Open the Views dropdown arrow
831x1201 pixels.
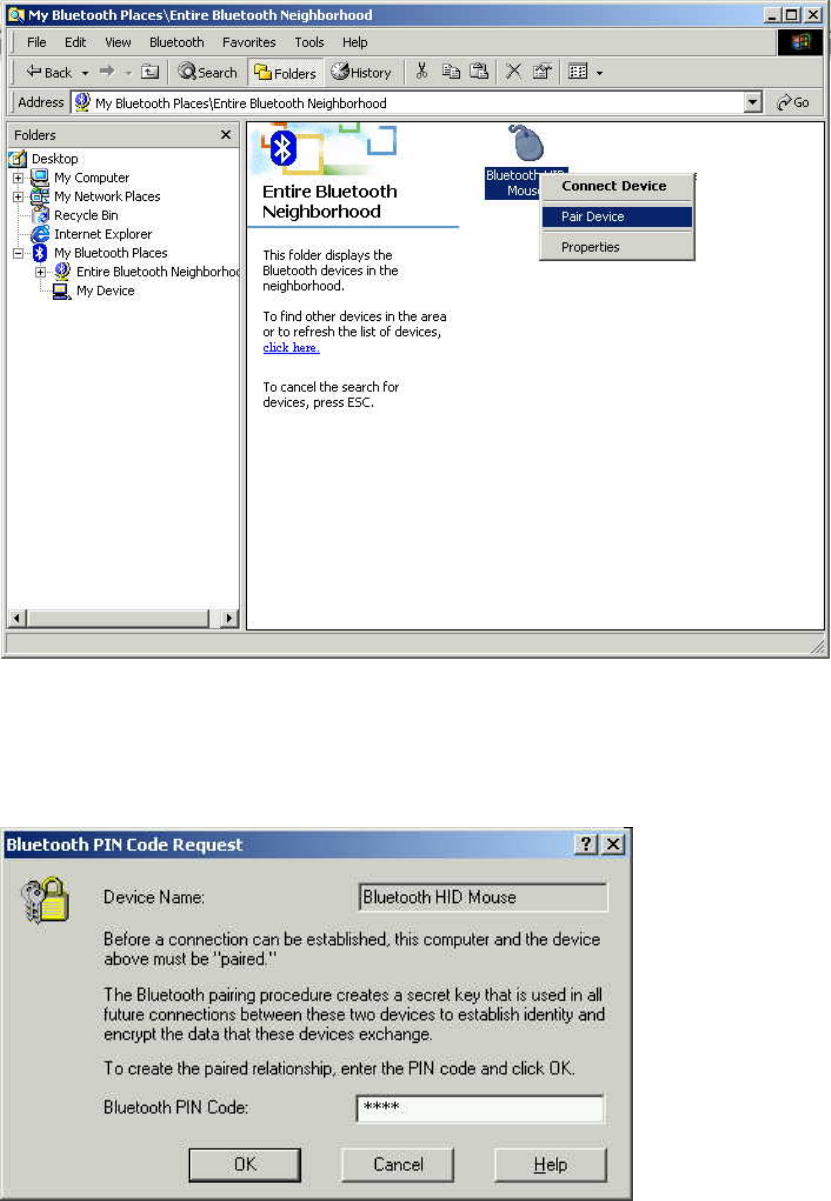pyautogui.click(x=598, y=72)
